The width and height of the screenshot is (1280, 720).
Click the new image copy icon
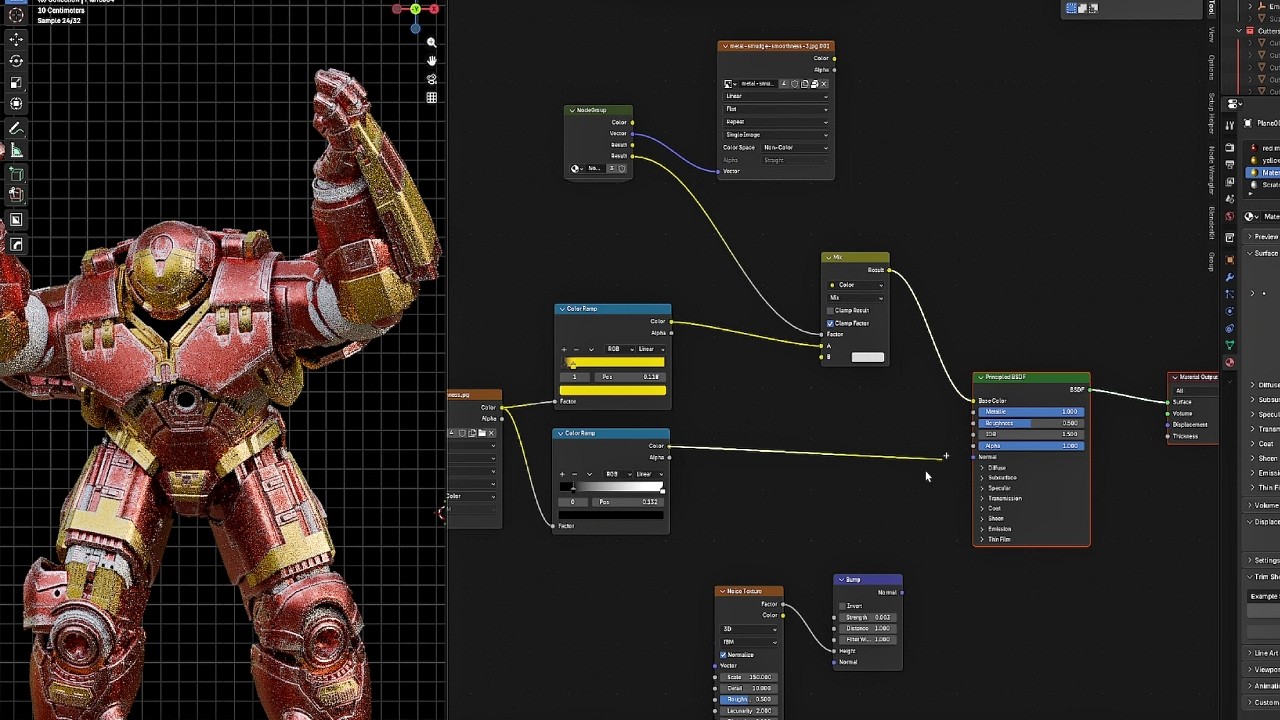(805, 84)
